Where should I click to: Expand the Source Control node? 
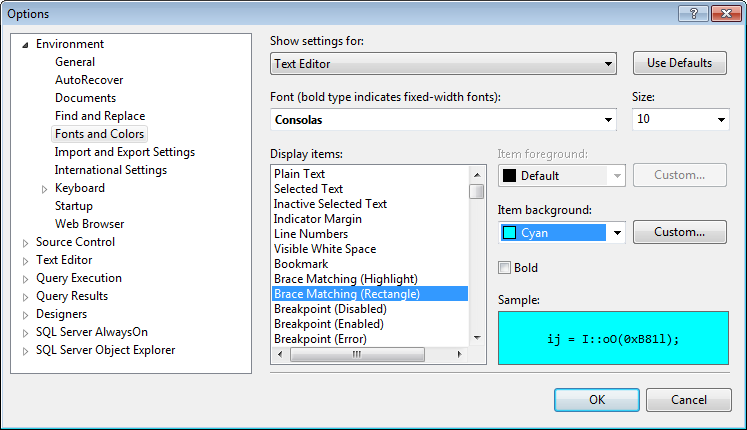point(26,242)
